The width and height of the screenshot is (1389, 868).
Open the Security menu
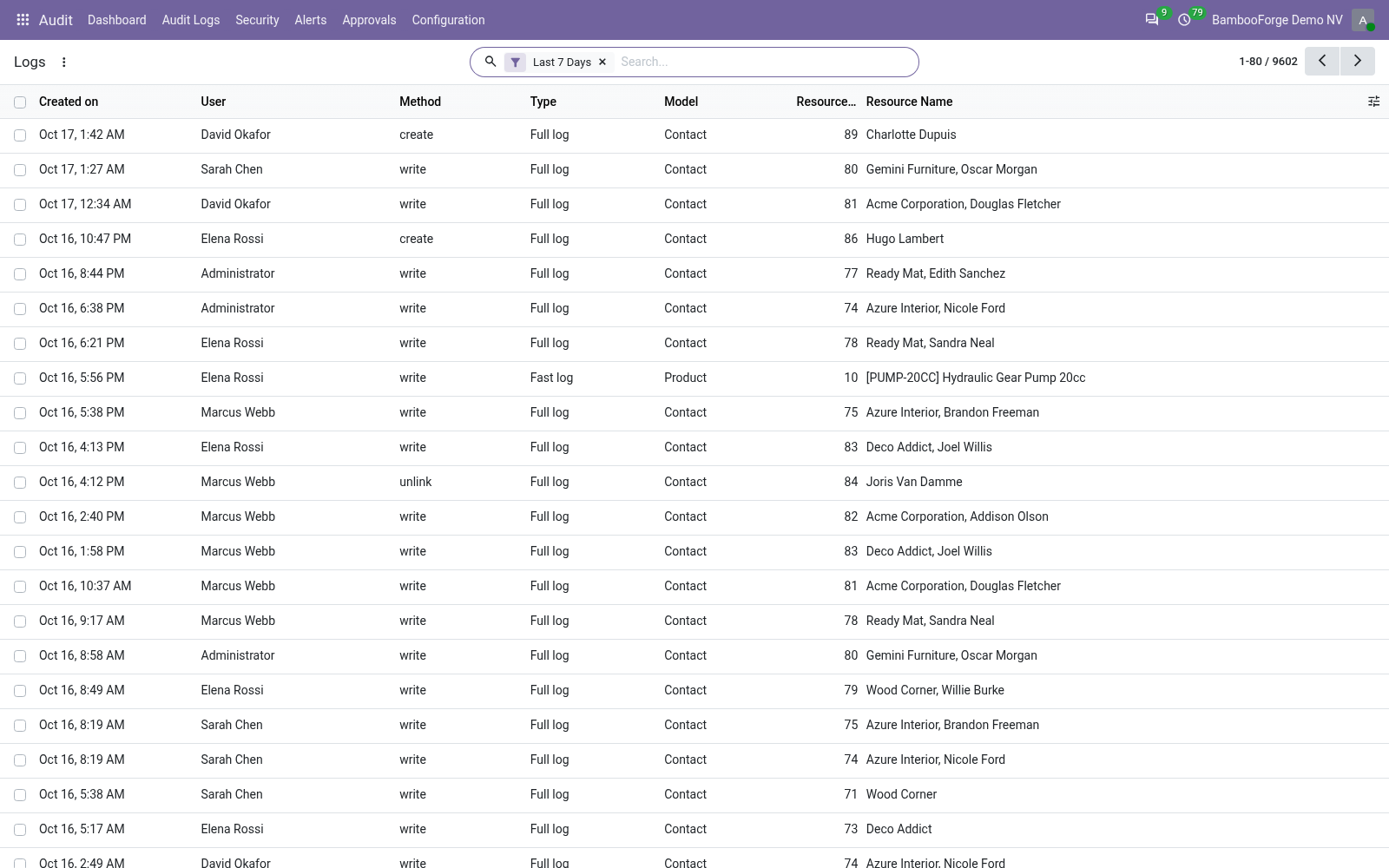coord(257,20)
